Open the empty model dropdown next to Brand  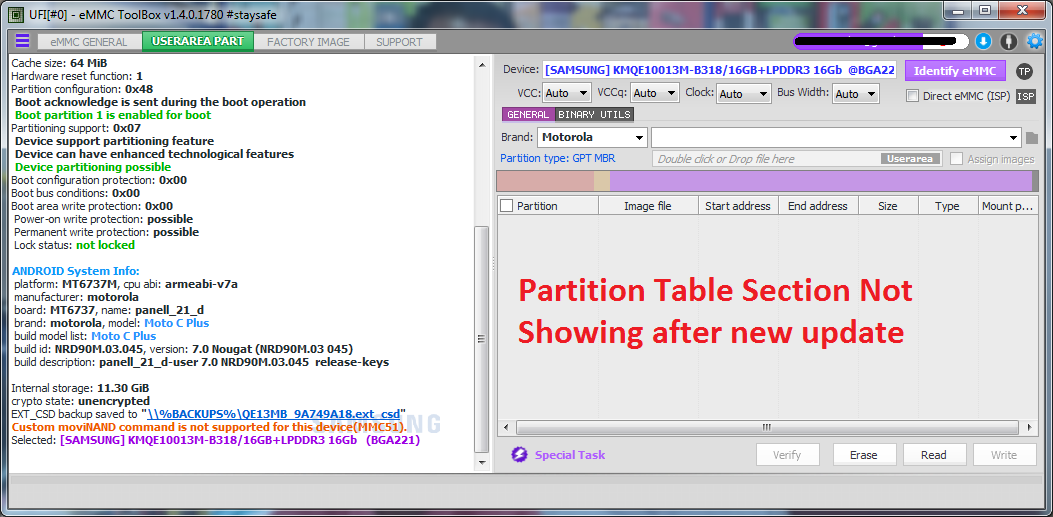pos(836,138)
